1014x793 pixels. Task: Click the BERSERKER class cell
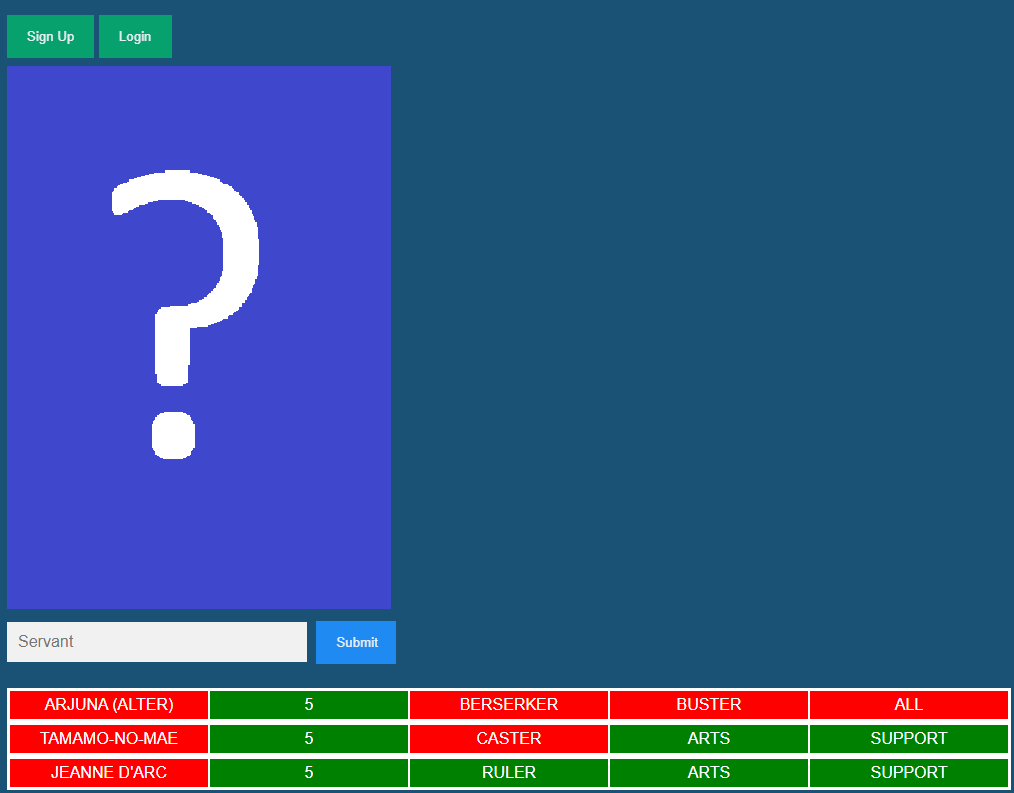[x=509, y=704]
